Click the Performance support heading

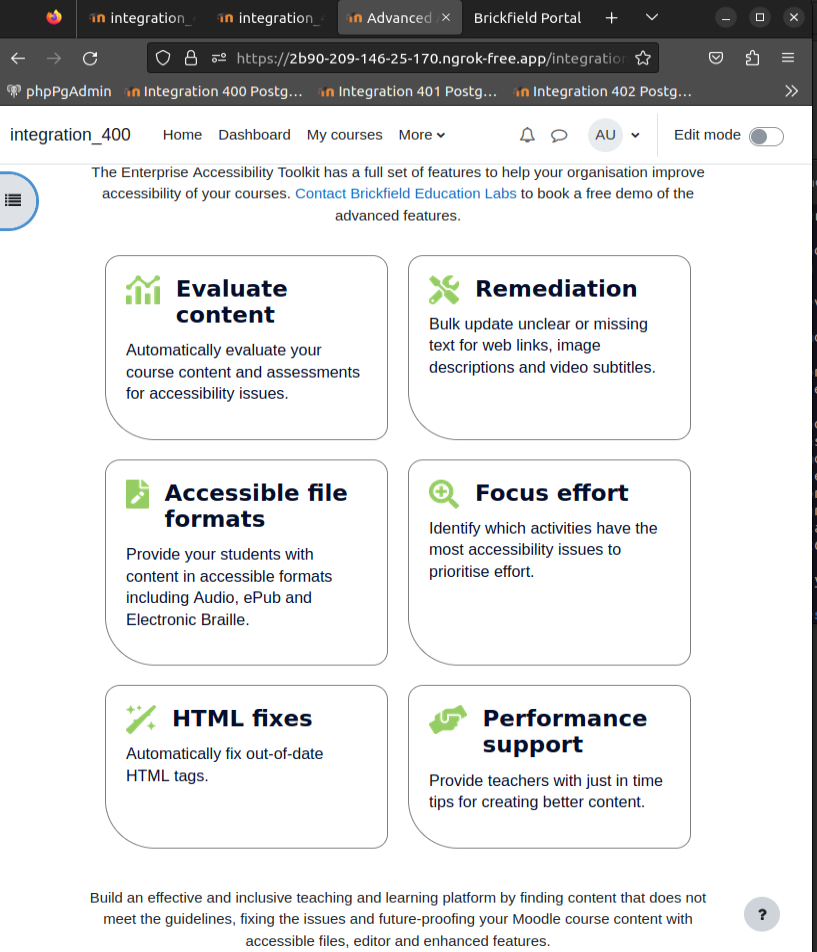564,732
